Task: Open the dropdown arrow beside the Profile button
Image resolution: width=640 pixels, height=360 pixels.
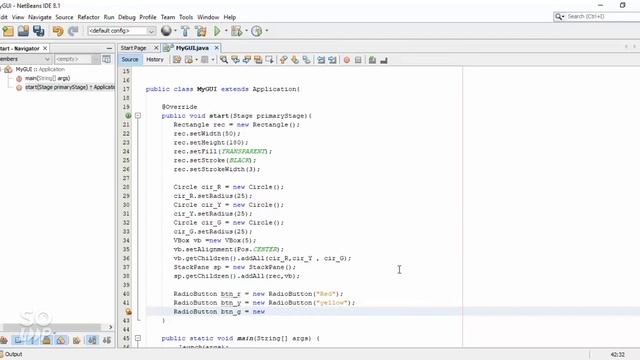Action: [267, 31]
